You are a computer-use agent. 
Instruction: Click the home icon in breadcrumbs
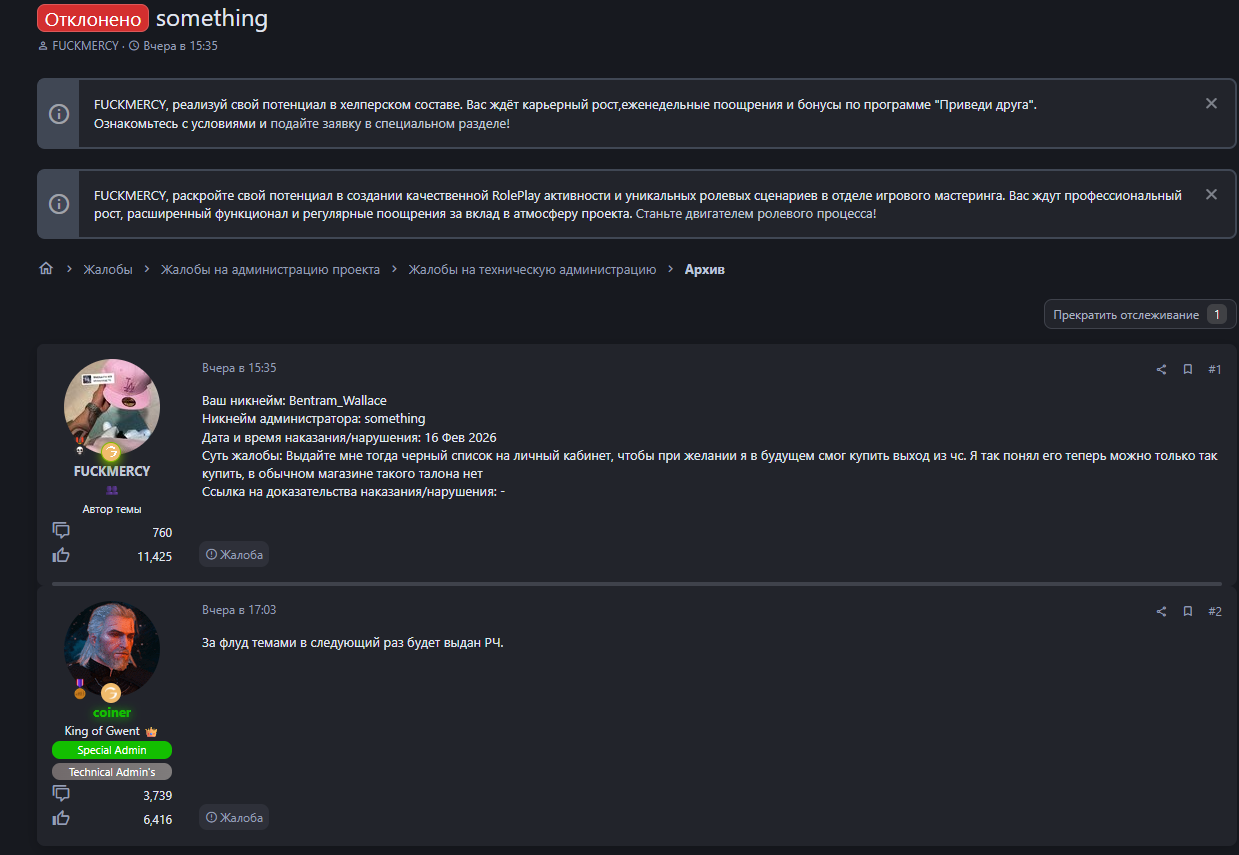45,269
